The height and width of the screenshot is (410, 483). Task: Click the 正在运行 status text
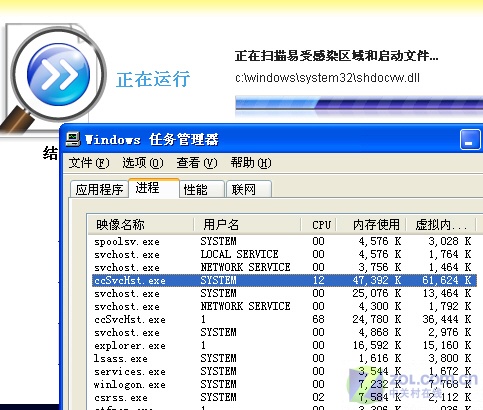pyautogui.click(x=153, y=79)
